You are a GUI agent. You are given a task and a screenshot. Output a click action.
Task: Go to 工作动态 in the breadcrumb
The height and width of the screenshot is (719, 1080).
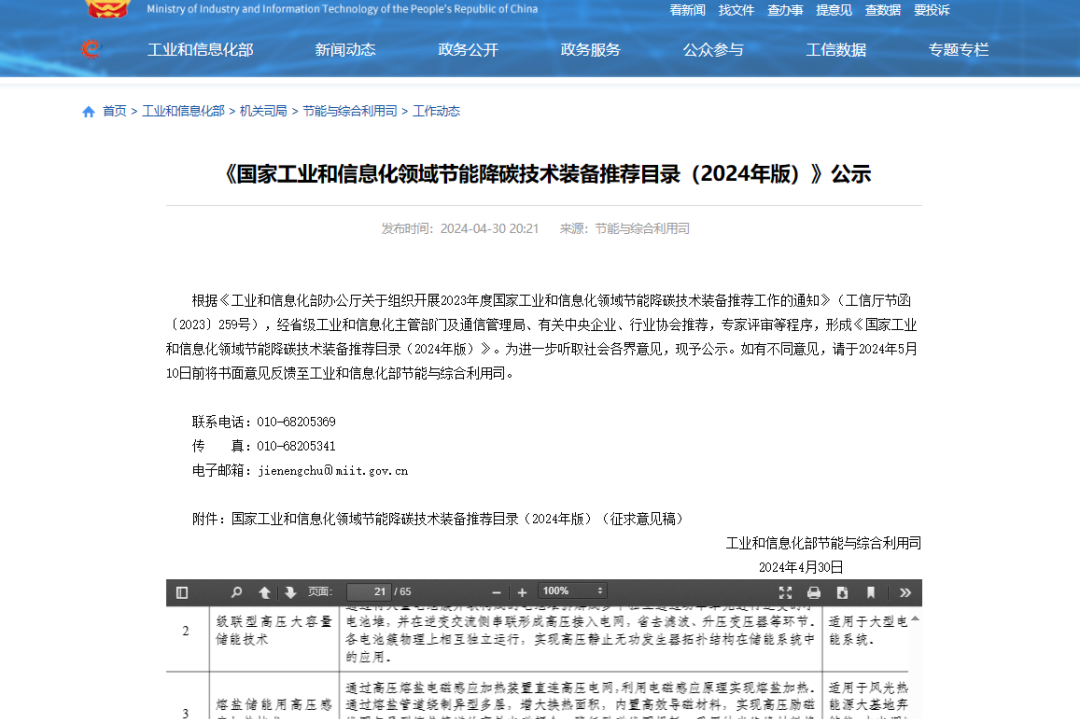point(436,112)
